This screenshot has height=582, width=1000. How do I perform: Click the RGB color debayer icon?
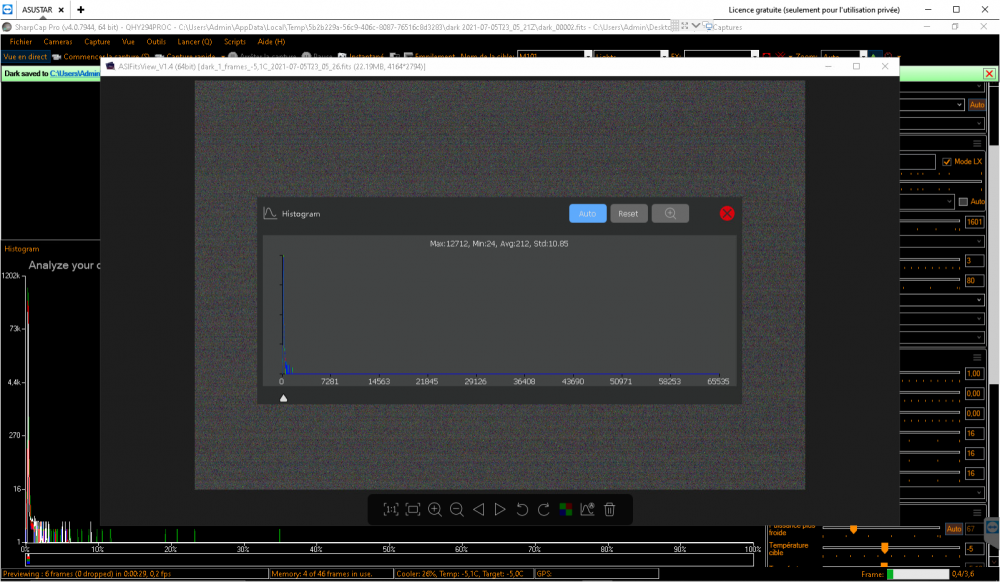(566, 509)
